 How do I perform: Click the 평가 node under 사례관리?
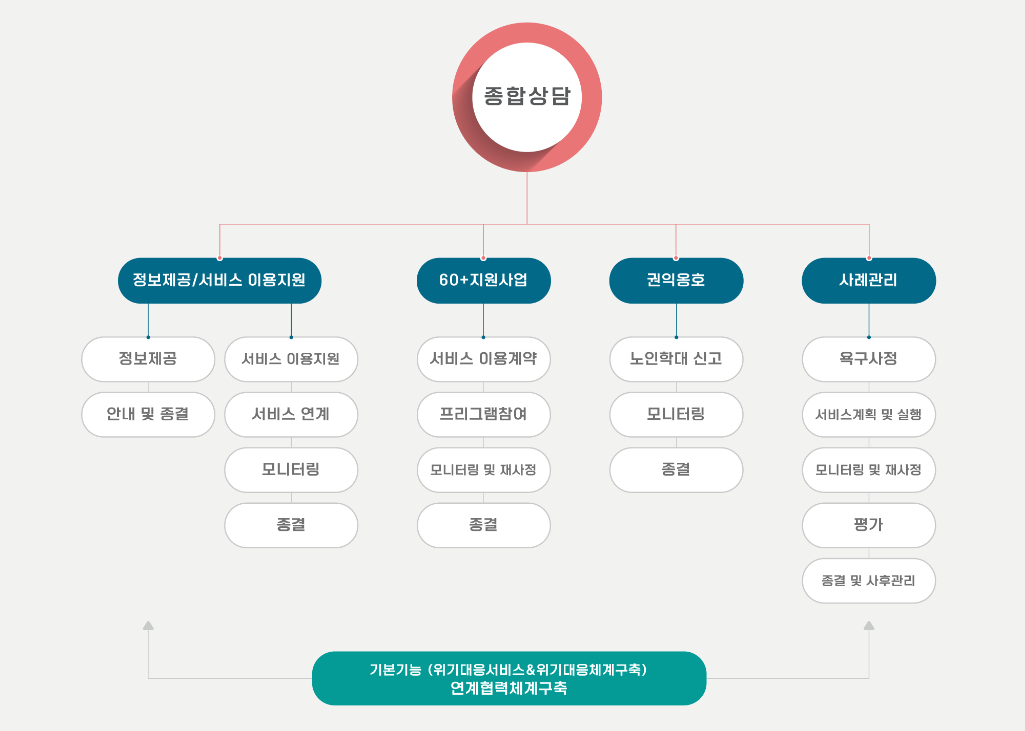click(x=868, y=525)
